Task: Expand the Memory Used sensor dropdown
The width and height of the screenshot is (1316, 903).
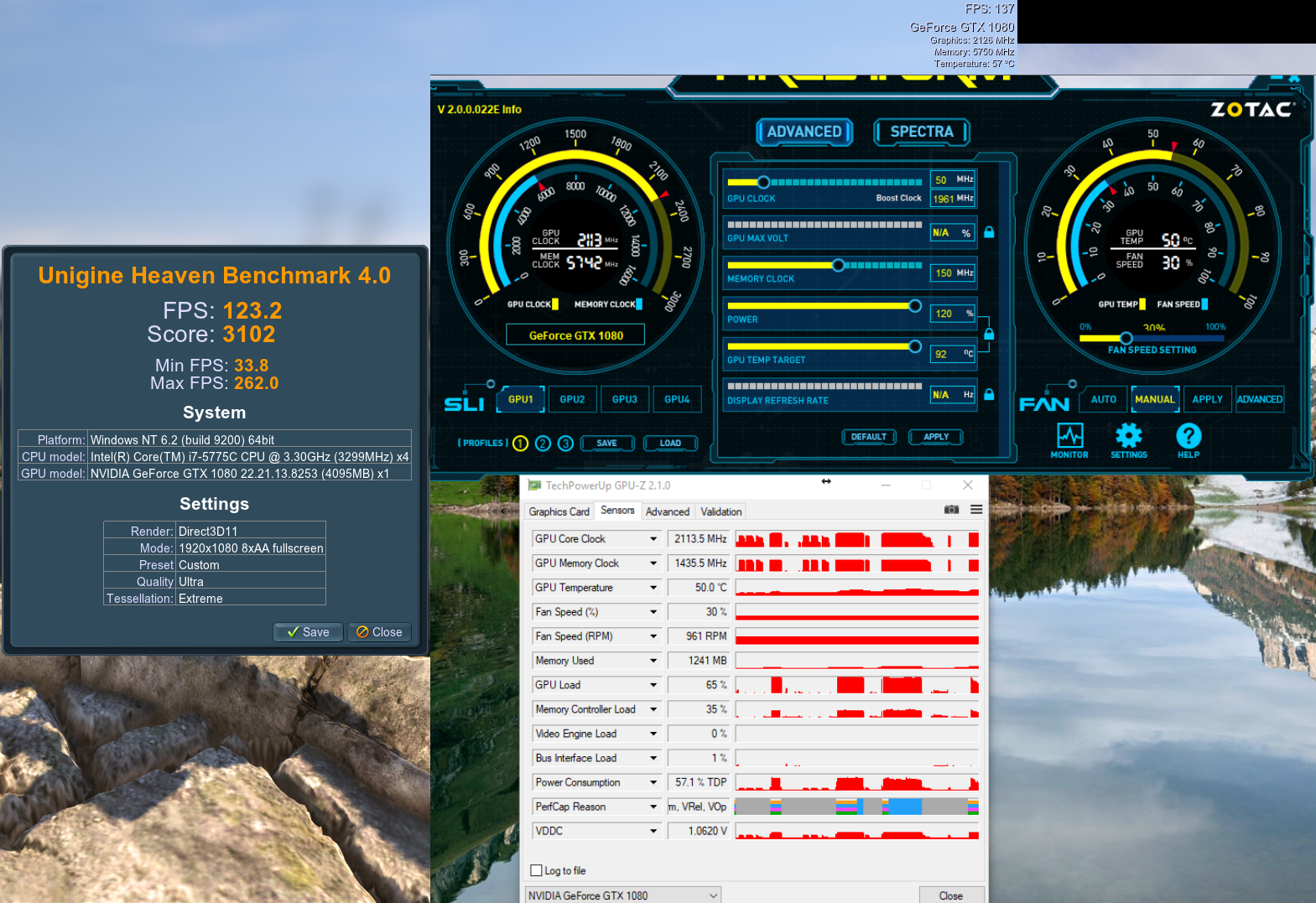Action: pyautogui.click(x=653, y=661)
